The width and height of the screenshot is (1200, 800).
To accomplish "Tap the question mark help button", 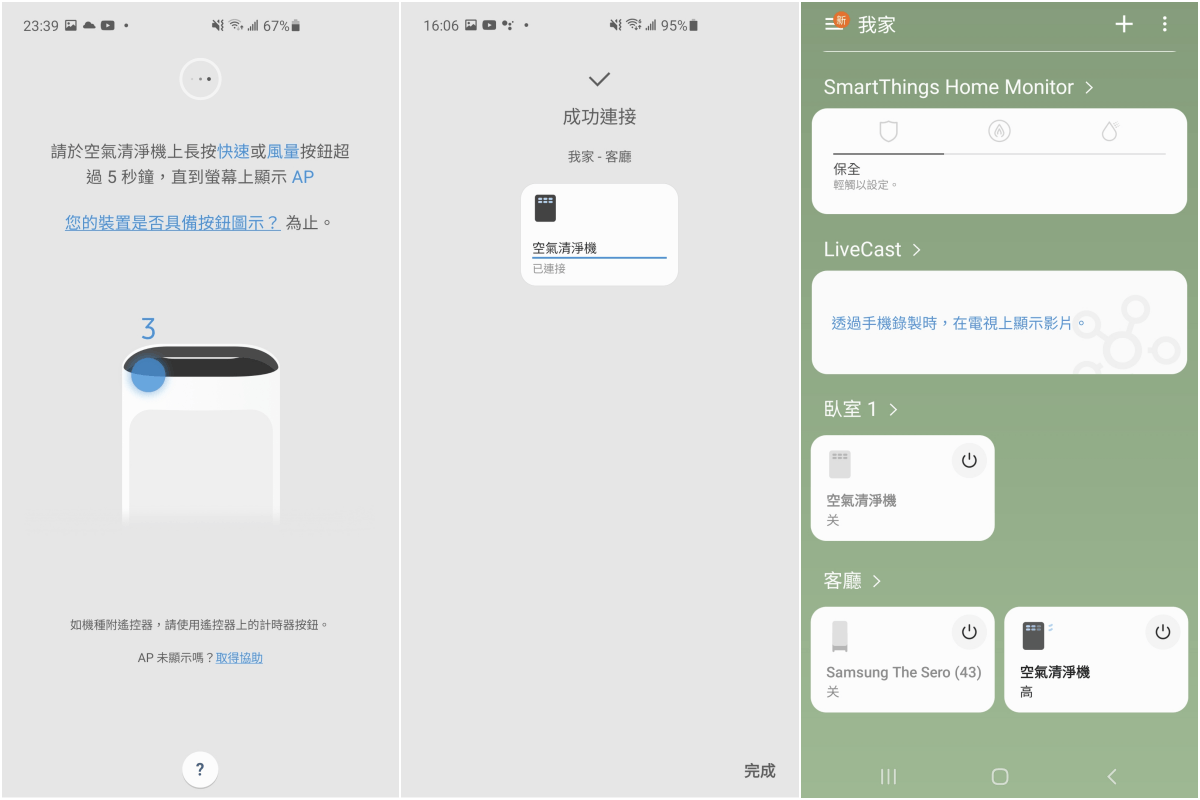I will click(x=200, y=769).
